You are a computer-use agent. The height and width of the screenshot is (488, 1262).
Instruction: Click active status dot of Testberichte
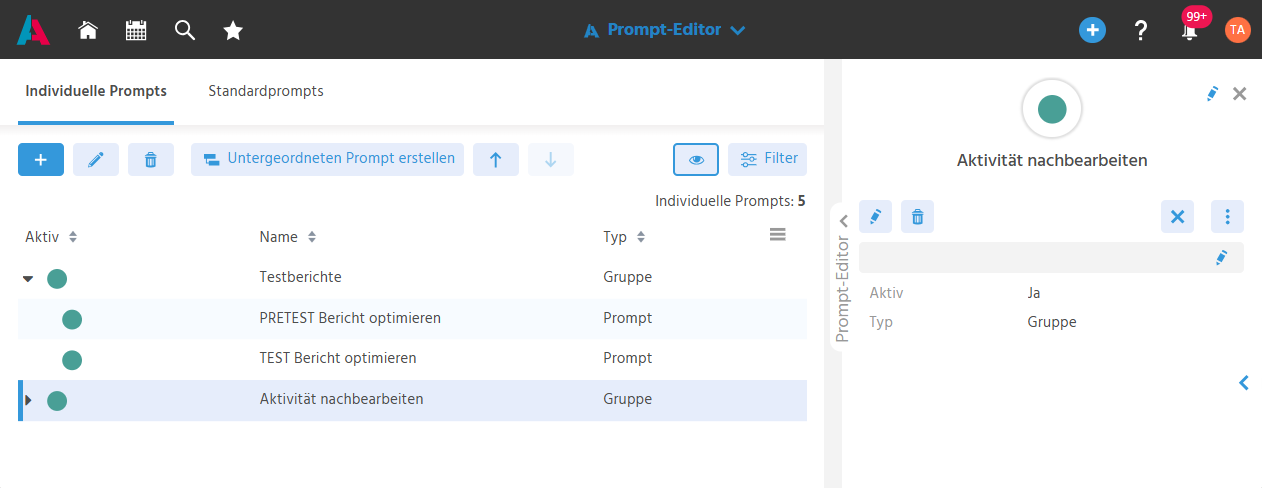(x=57, y=279)
